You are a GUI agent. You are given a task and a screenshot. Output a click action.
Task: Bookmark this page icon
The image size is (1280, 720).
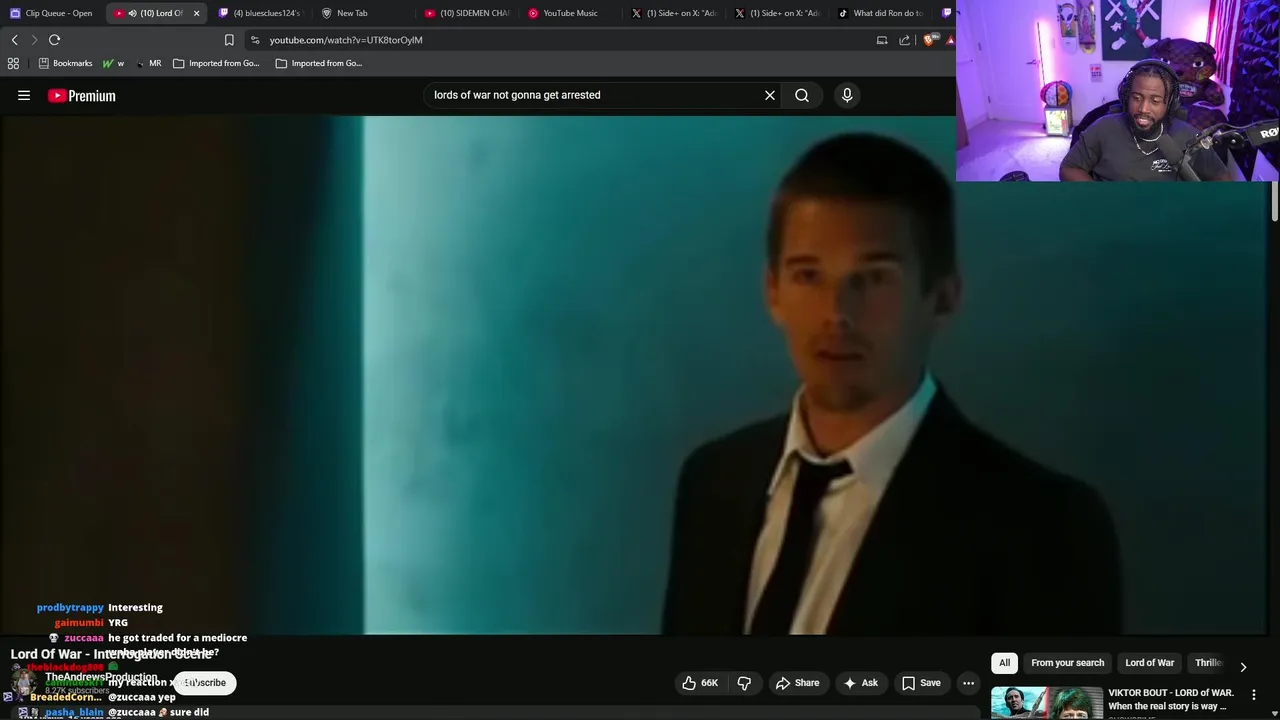click(229, 40)
